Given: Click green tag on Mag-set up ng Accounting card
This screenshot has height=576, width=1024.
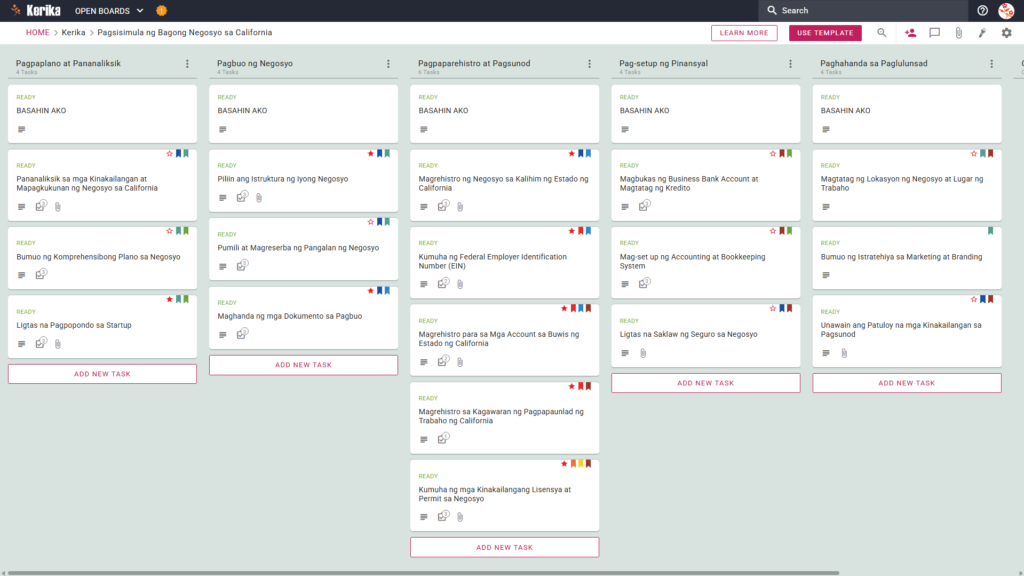Looking at the screenshot, I should 790,231.
